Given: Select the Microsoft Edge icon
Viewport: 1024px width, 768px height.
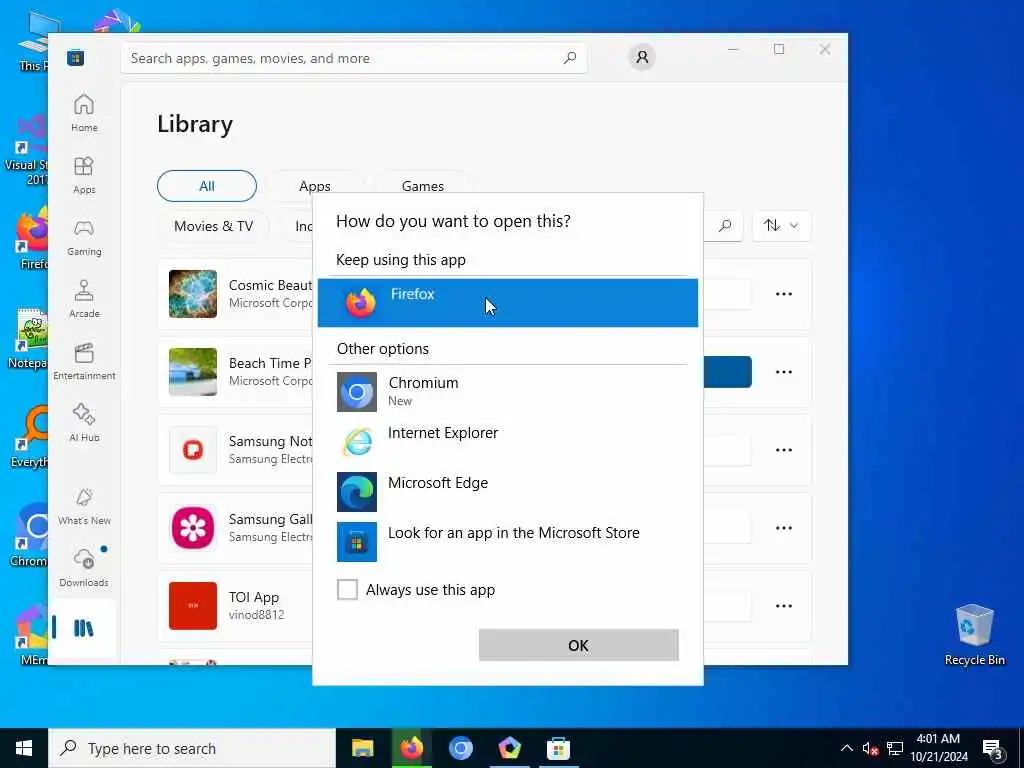Looking at the screenshot, I should pyautogui.click(x=357, y=492).
